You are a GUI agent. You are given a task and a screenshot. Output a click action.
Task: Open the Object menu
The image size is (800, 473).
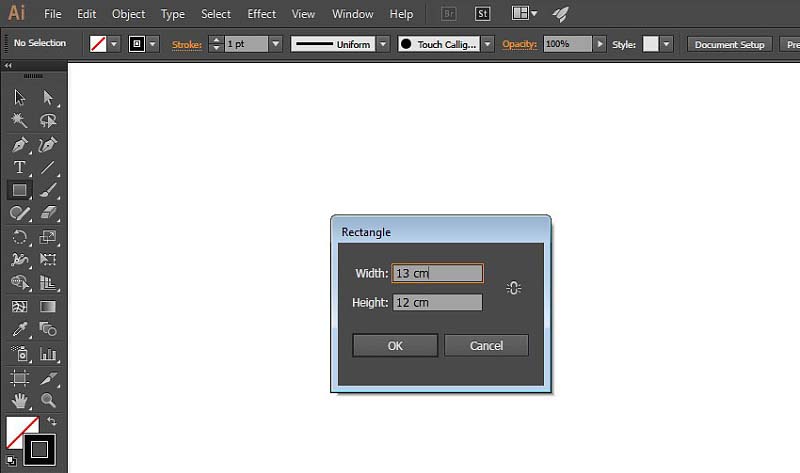(129, 14)
